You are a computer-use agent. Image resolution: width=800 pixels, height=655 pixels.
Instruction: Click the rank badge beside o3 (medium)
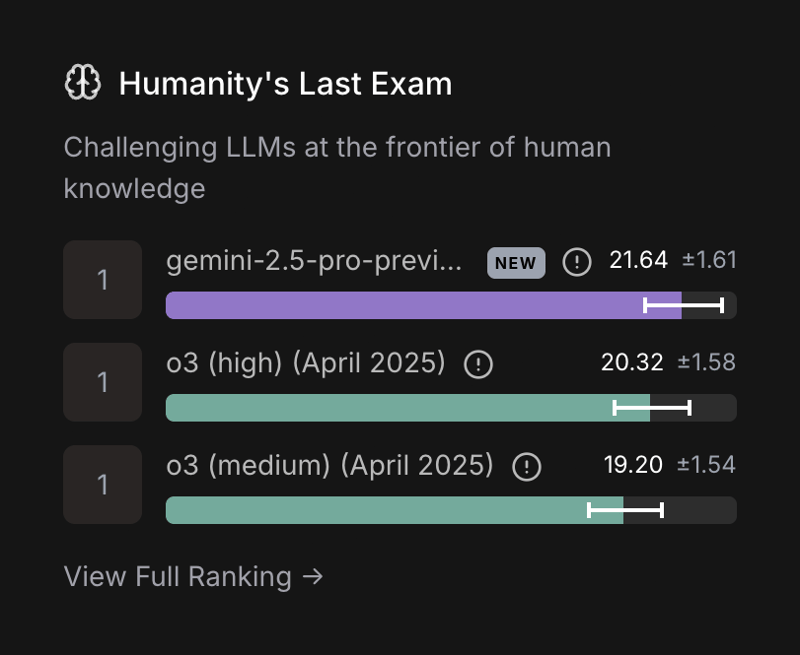tap(102, 484)
